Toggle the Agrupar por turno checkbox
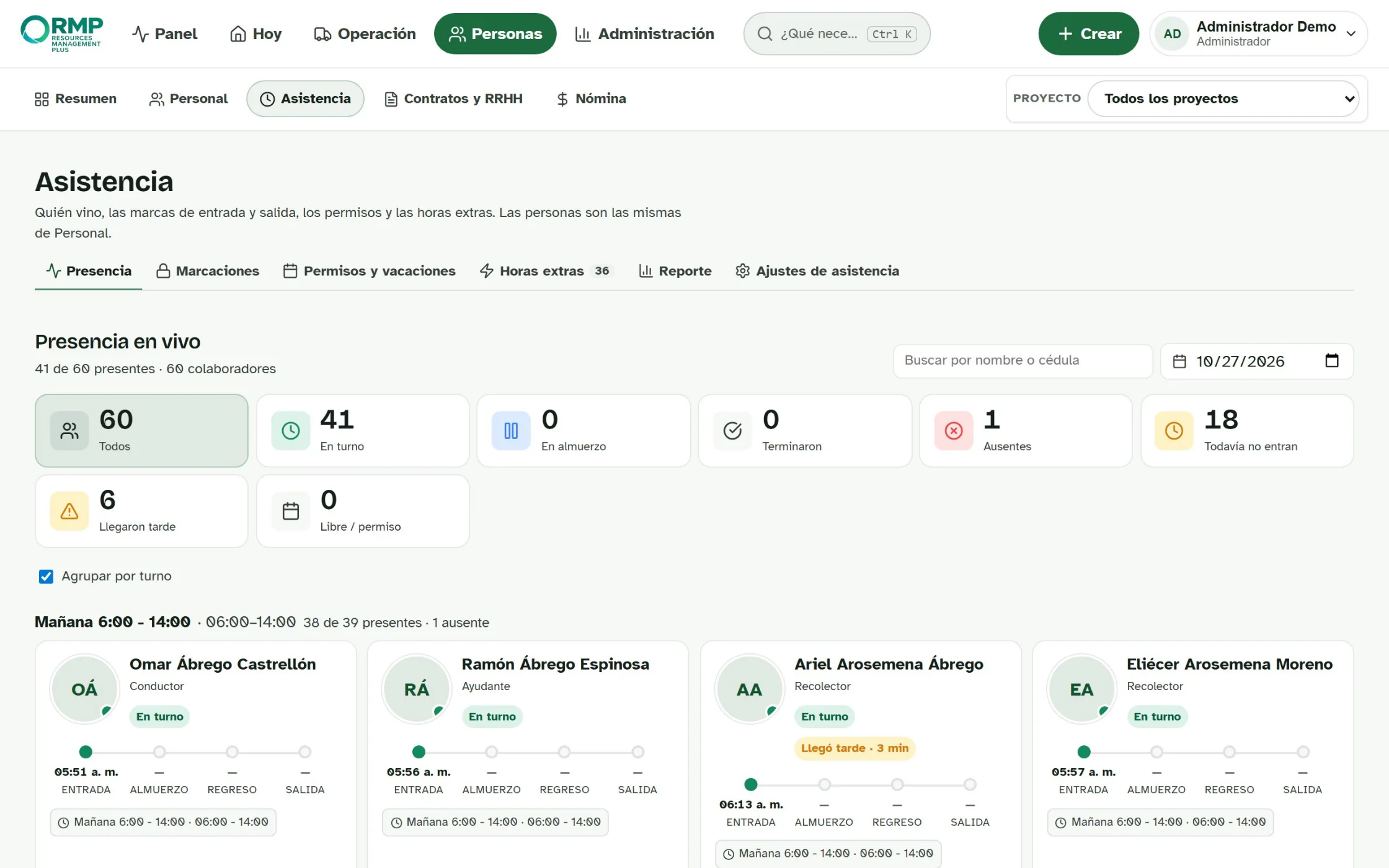Screen dimensions: 1389x868 [46, 576]
